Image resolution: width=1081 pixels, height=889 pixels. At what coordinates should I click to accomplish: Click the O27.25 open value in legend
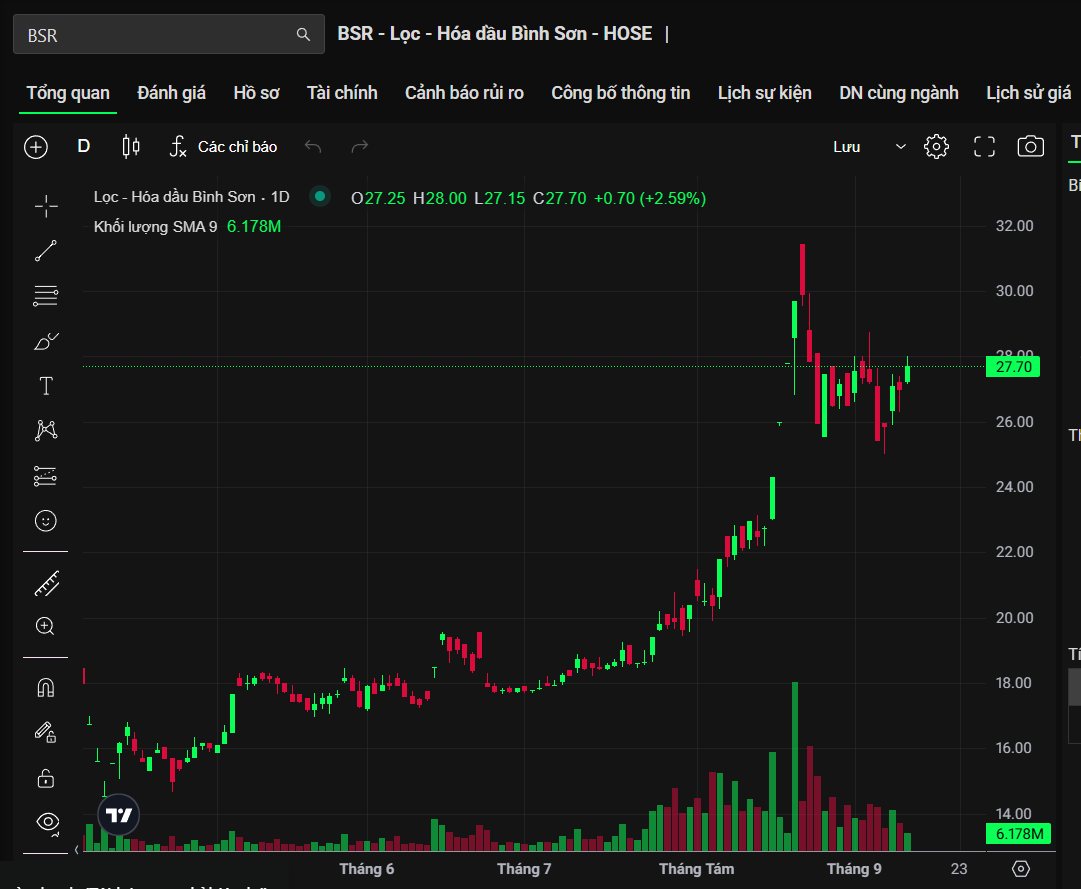click(378, 198)
